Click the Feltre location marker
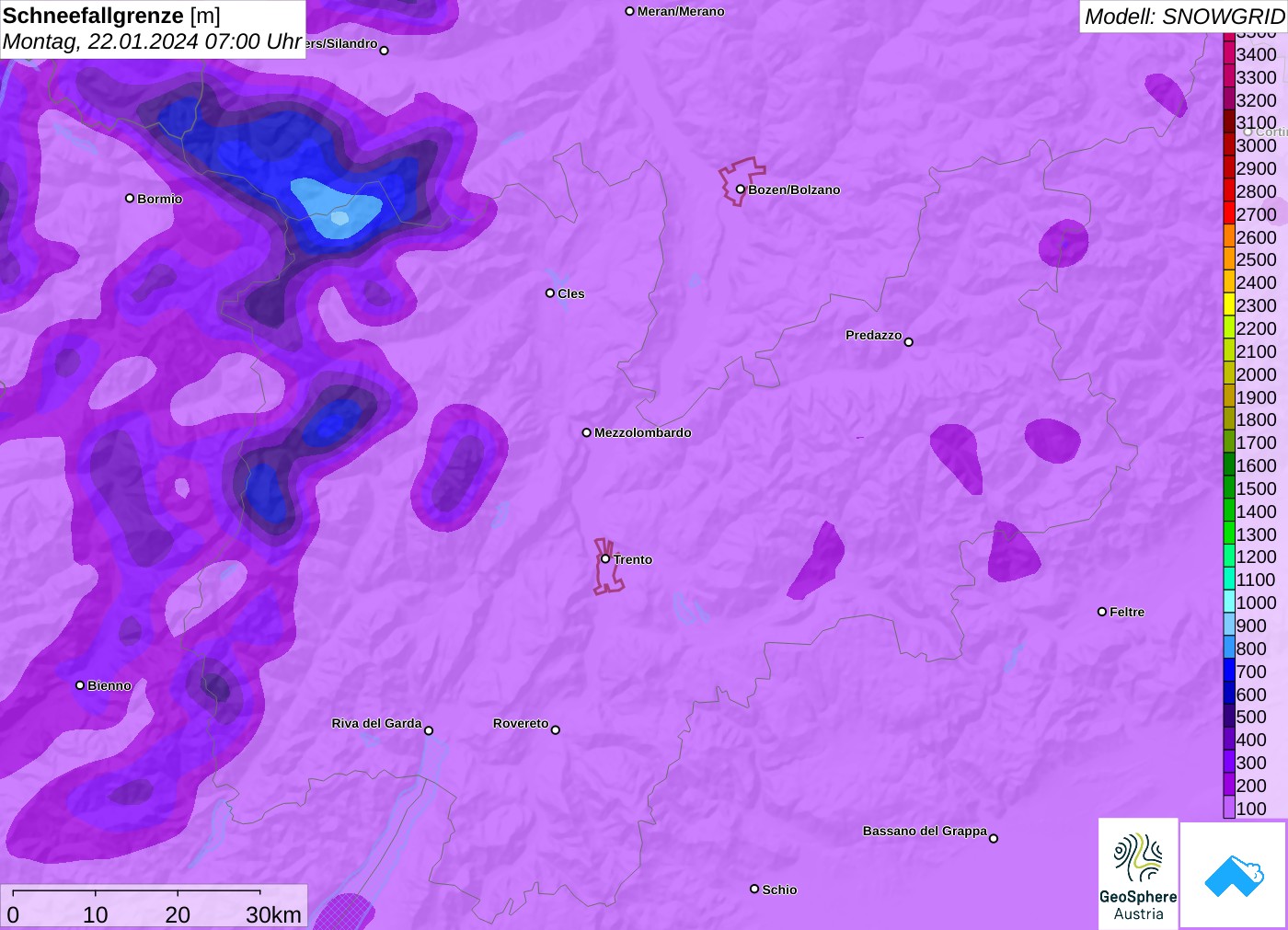This screenshot has height=930, width=1288. point(1102,612)
